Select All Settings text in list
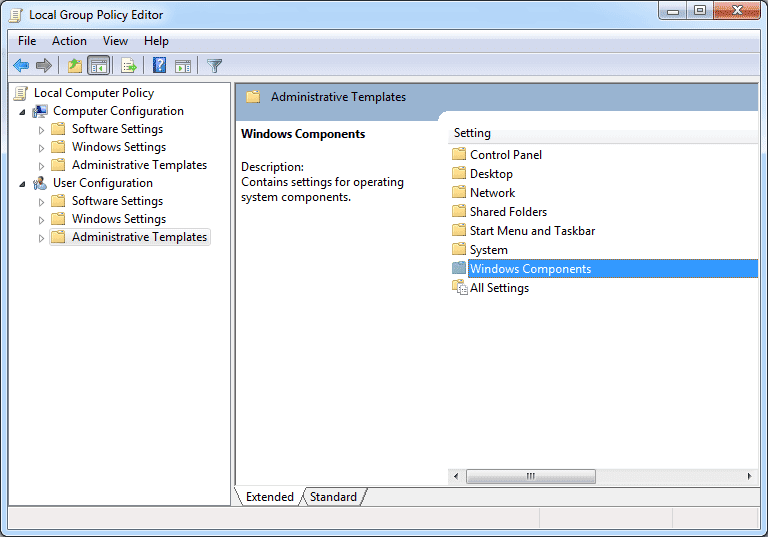Image resolution: width=768 pixels, height=537 pixels. point(499,288)
